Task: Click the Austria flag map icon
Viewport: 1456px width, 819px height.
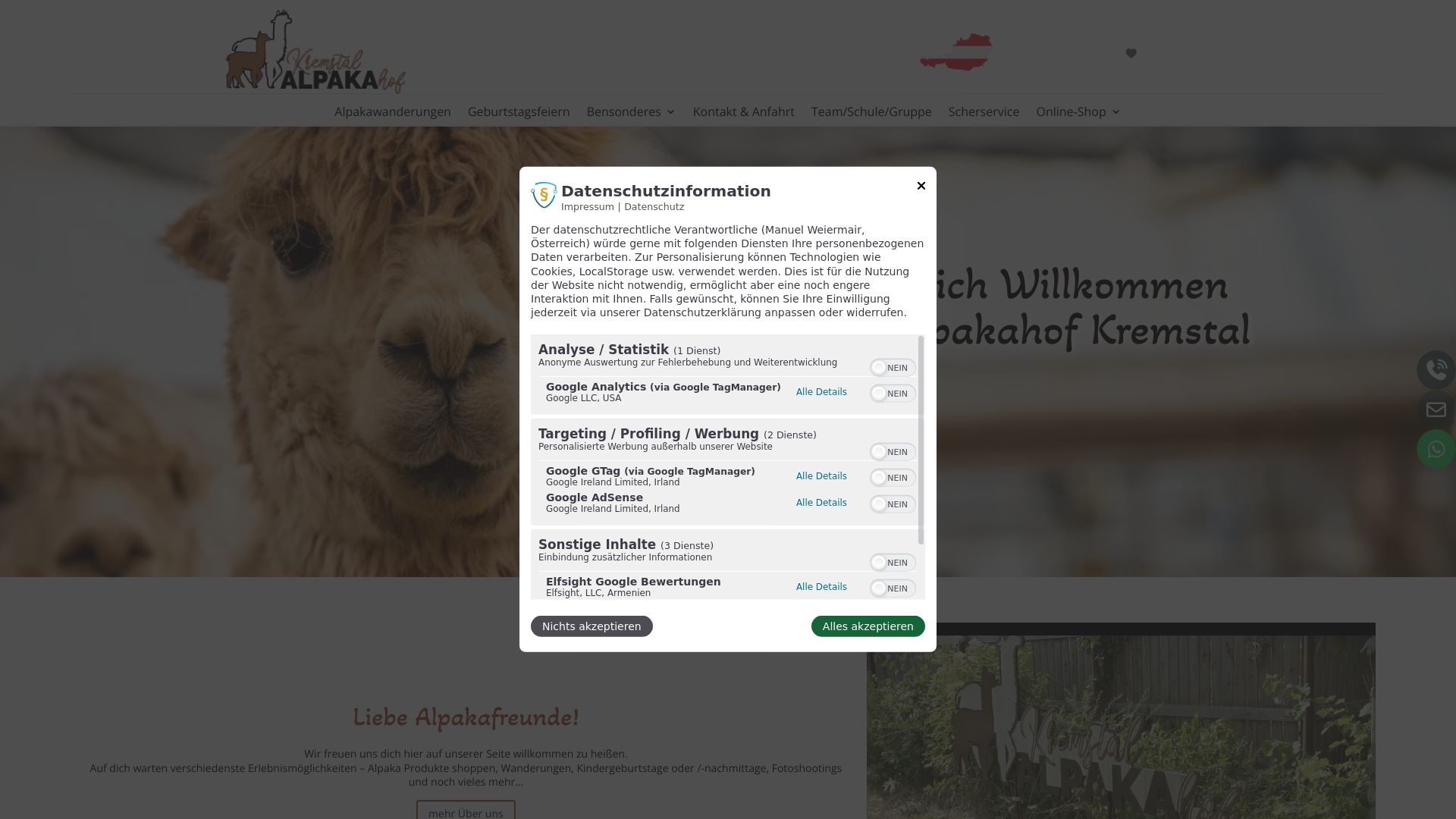Action: (x=955, y=52)
